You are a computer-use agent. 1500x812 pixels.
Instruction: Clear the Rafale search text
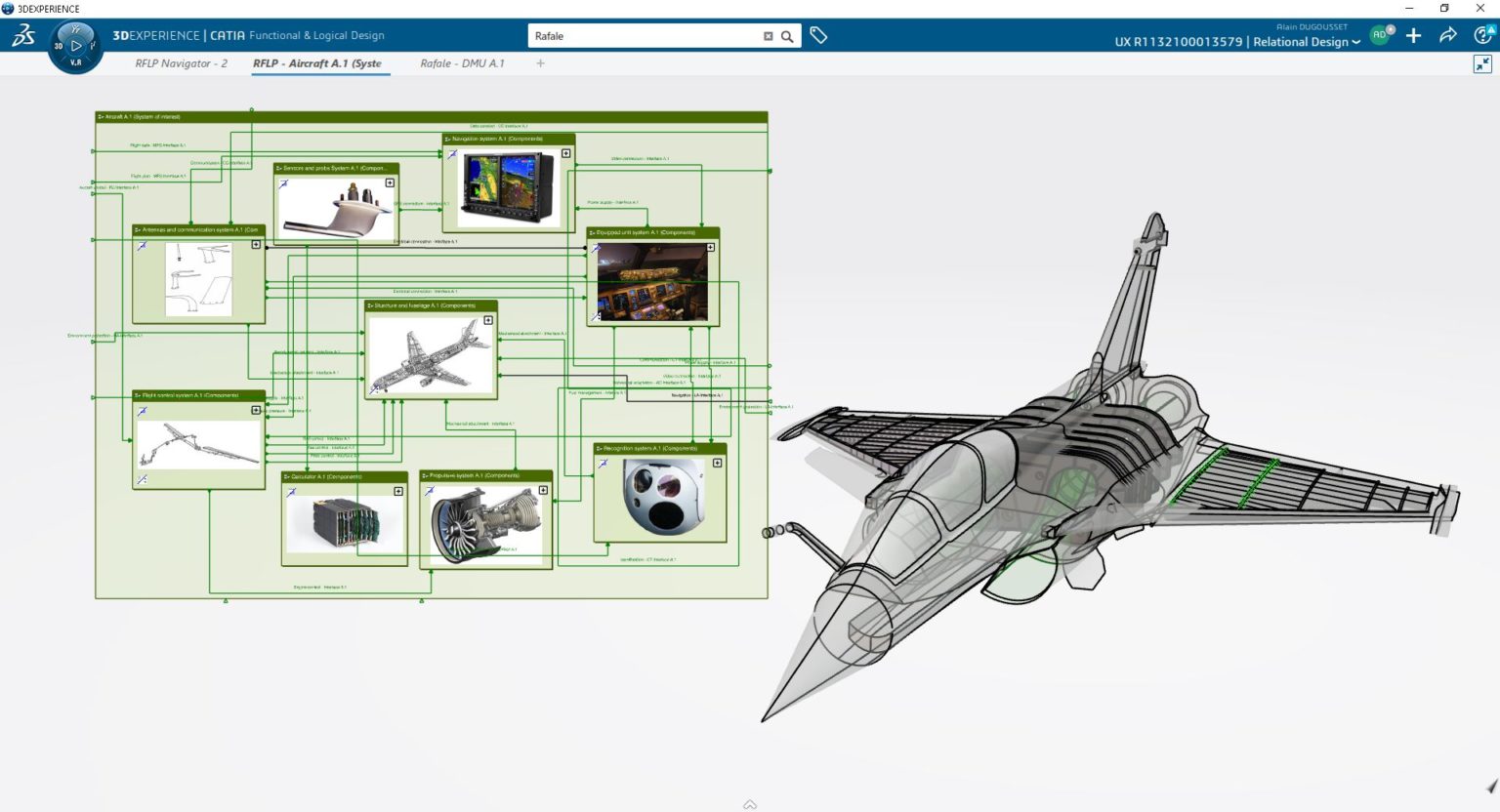pyautogui.click(x=768, y=36)
